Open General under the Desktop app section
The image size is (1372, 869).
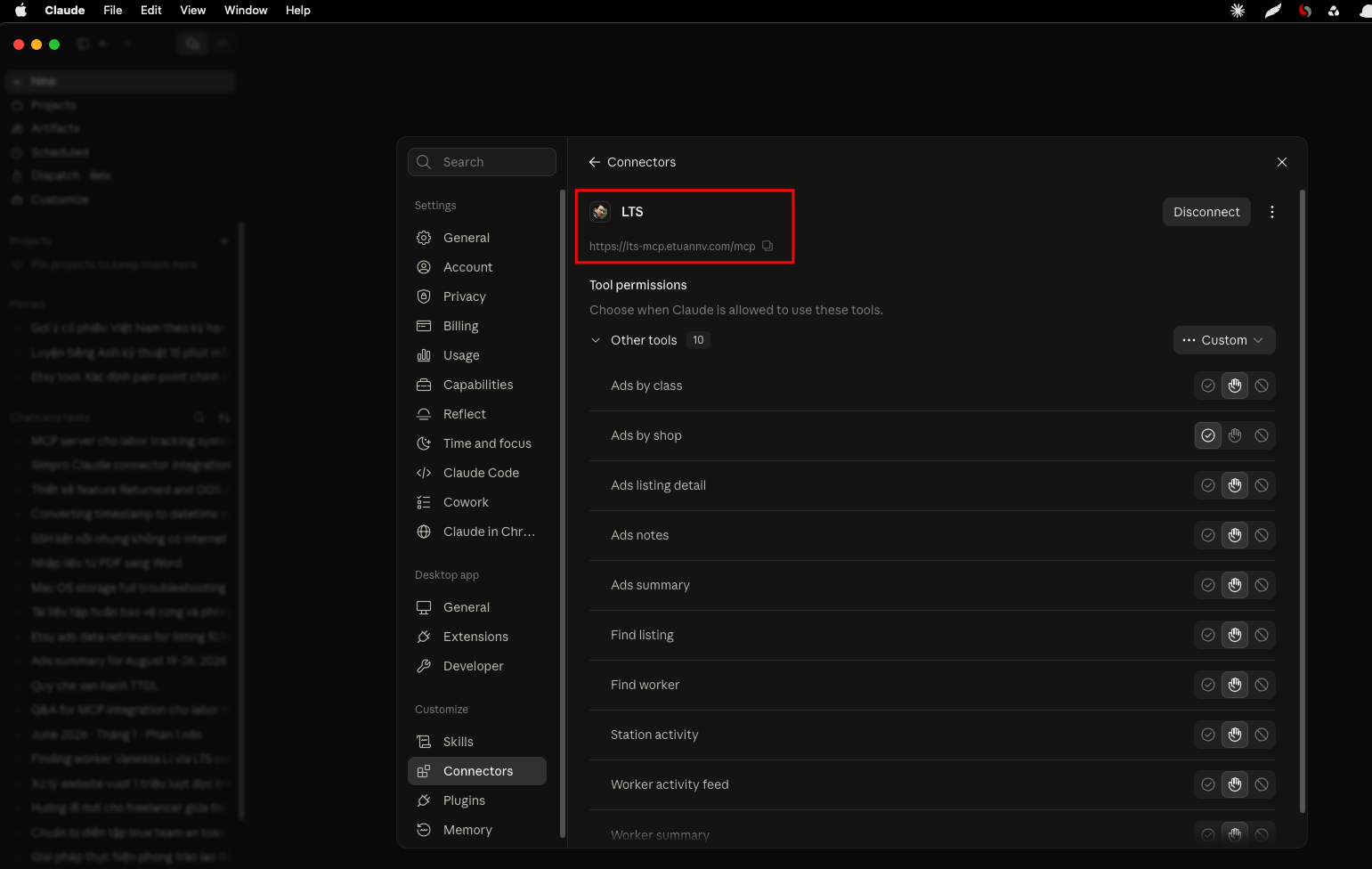click(x=477, y=607)
